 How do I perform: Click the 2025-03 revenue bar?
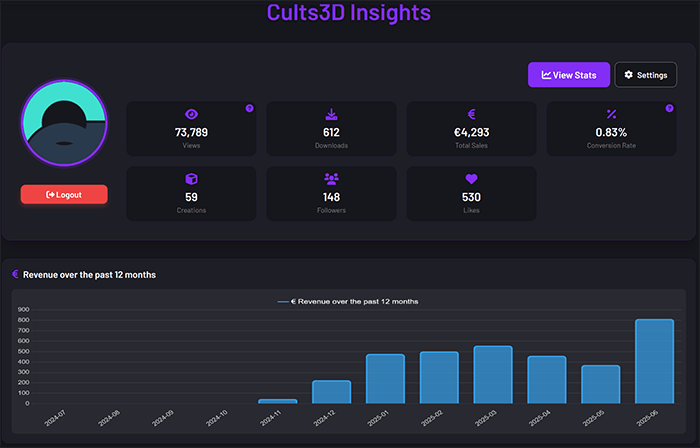493,375
